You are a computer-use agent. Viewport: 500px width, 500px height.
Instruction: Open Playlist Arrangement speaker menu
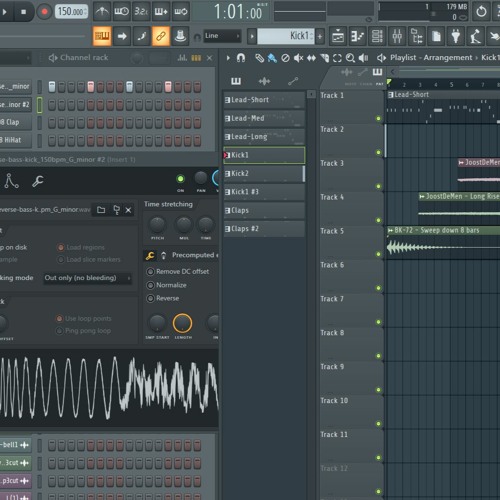click(381, 58)
